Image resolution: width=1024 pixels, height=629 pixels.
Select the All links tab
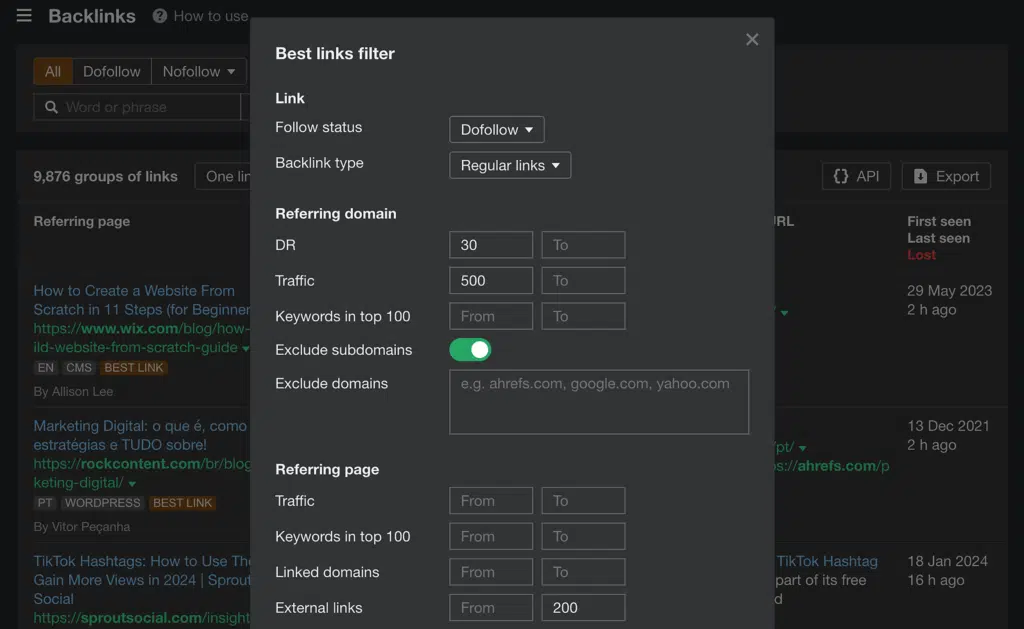click(53, 71)
